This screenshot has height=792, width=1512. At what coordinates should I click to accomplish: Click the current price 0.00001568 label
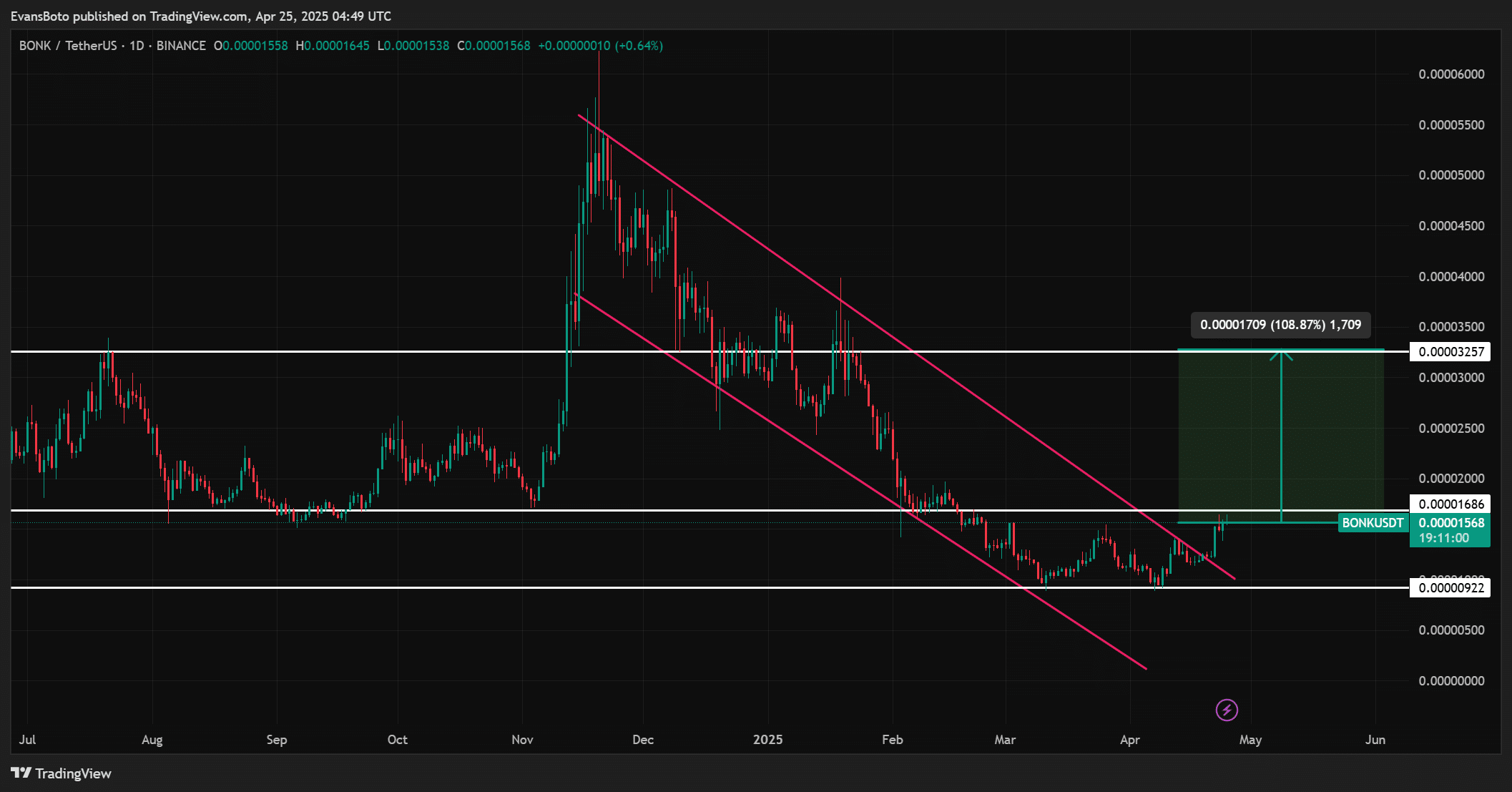pyautogui.click(x=1451, y=523)
